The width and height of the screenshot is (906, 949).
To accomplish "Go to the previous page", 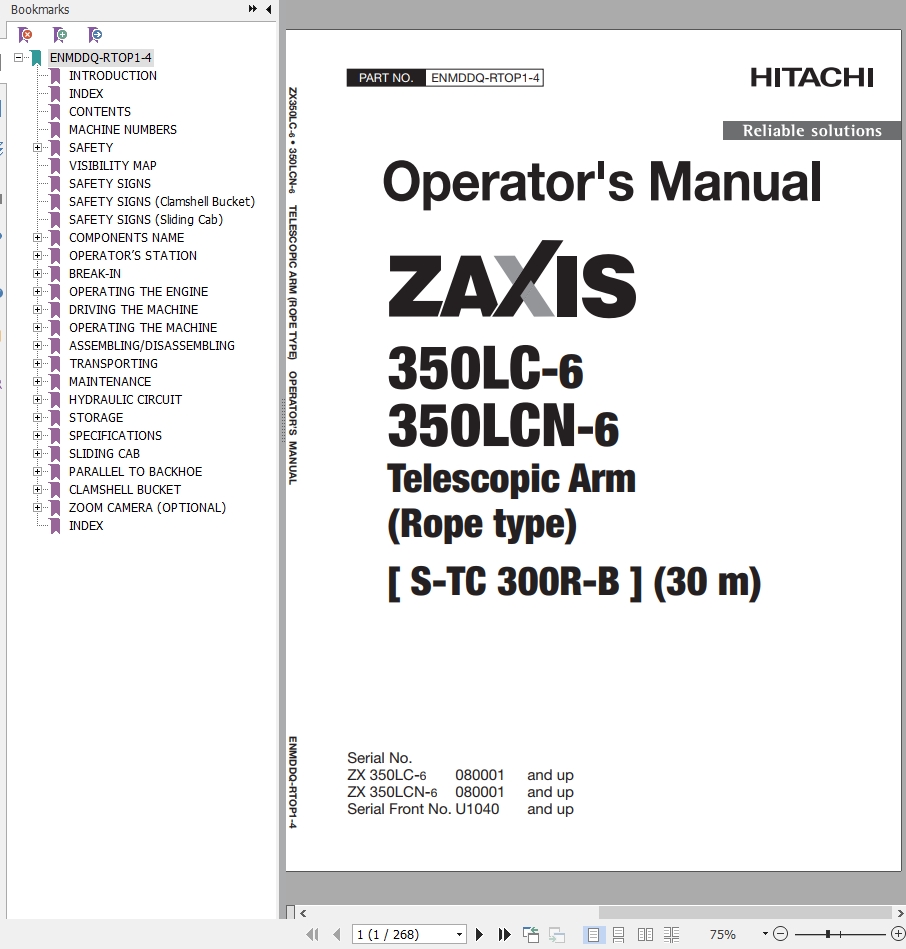I will pyautogui.click(x=336, y=934).
